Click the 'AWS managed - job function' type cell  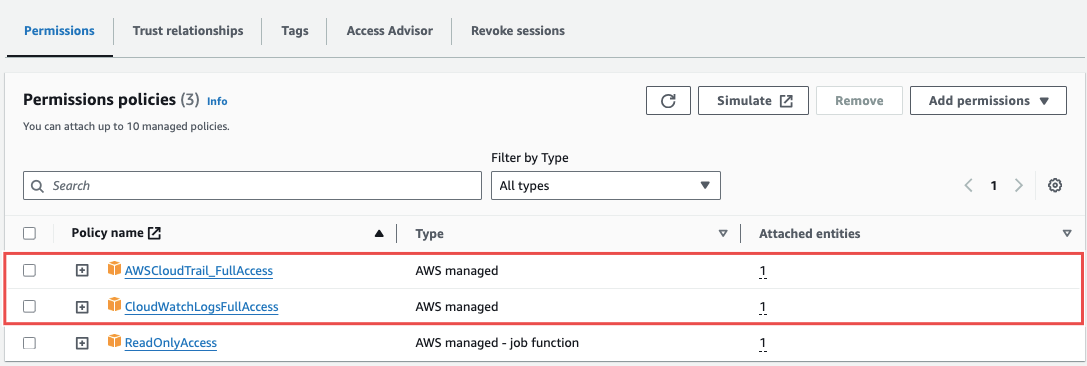click(x=496, y=342)
